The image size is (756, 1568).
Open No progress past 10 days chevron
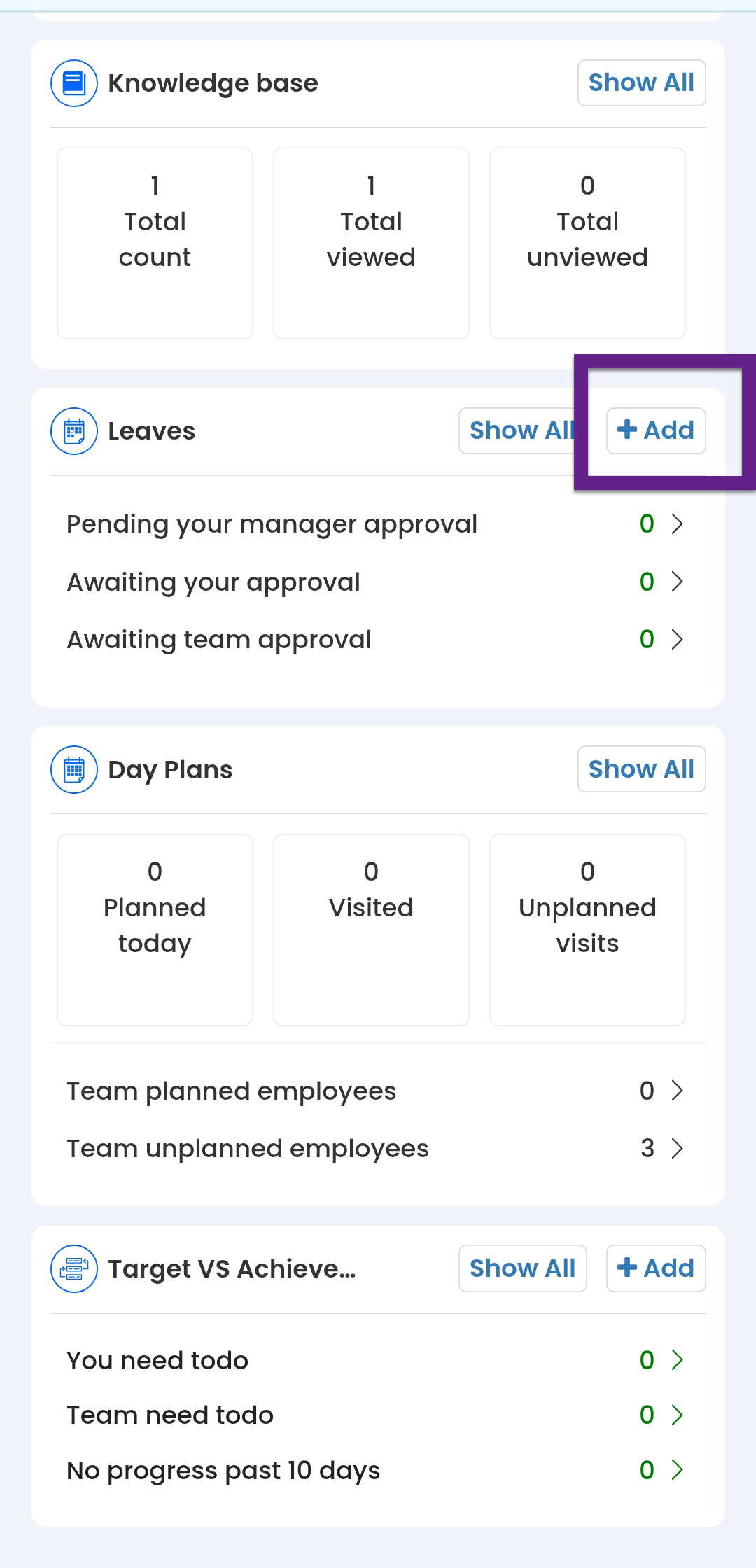677,1470
